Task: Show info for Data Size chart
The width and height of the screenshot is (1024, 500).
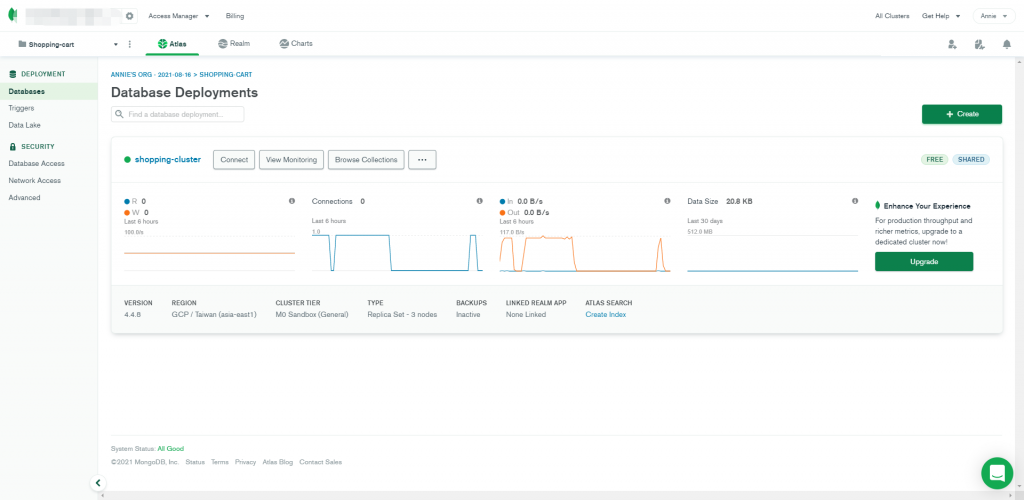Action: point(855,201)
